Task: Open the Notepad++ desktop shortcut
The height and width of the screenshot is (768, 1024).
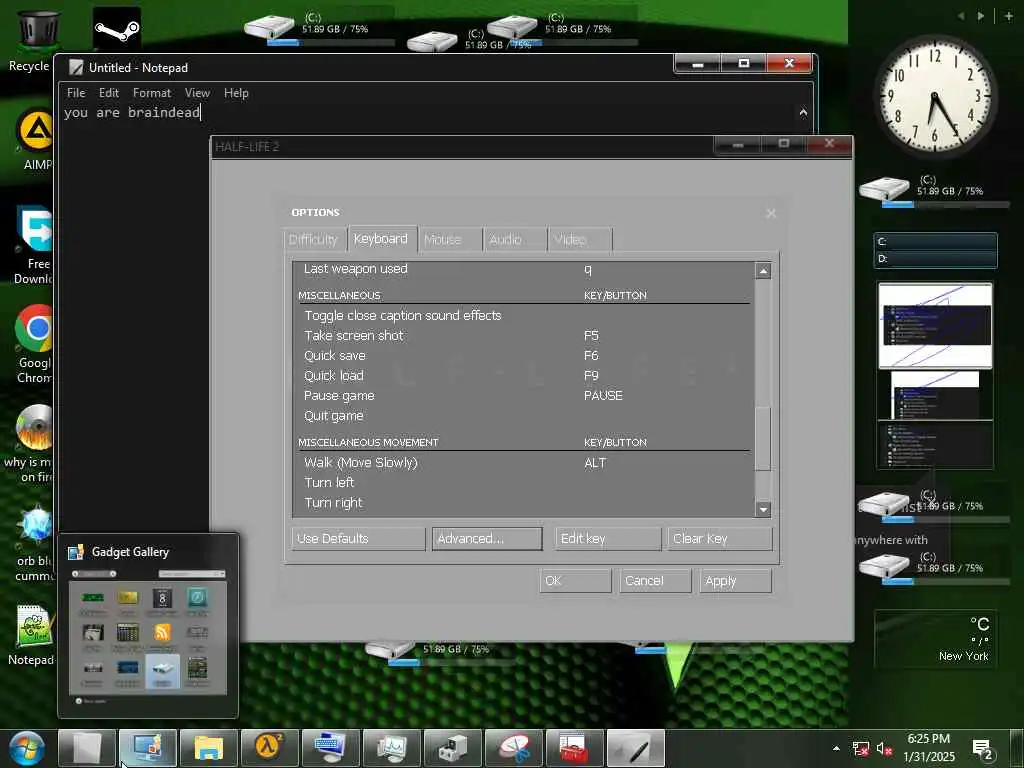Action: click(33, 635)
